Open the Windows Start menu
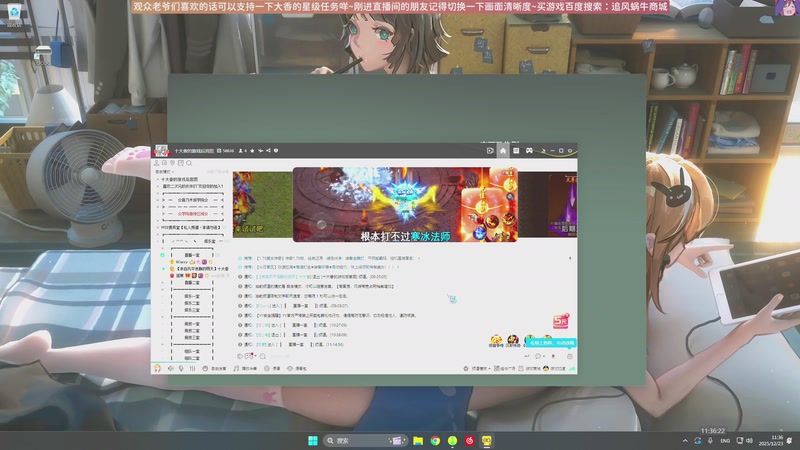 [313, 440]
